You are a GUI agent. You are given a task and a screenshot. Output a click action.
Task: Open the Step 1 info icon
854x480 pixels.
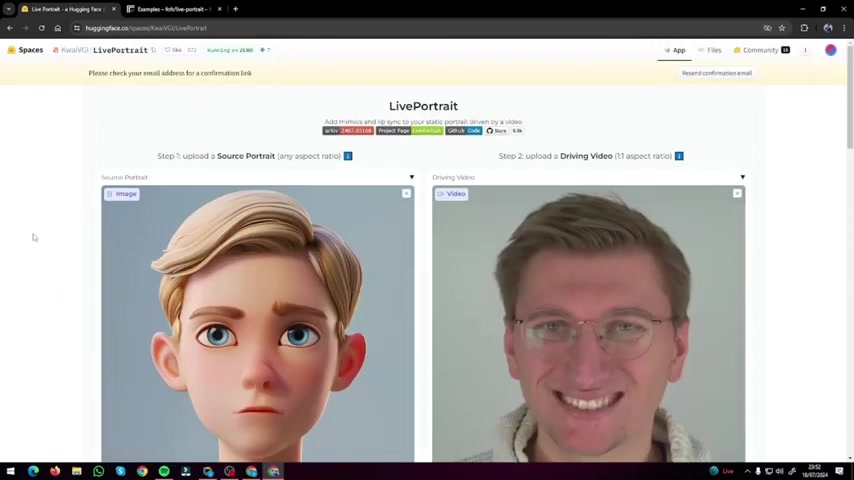click(348, 156)
